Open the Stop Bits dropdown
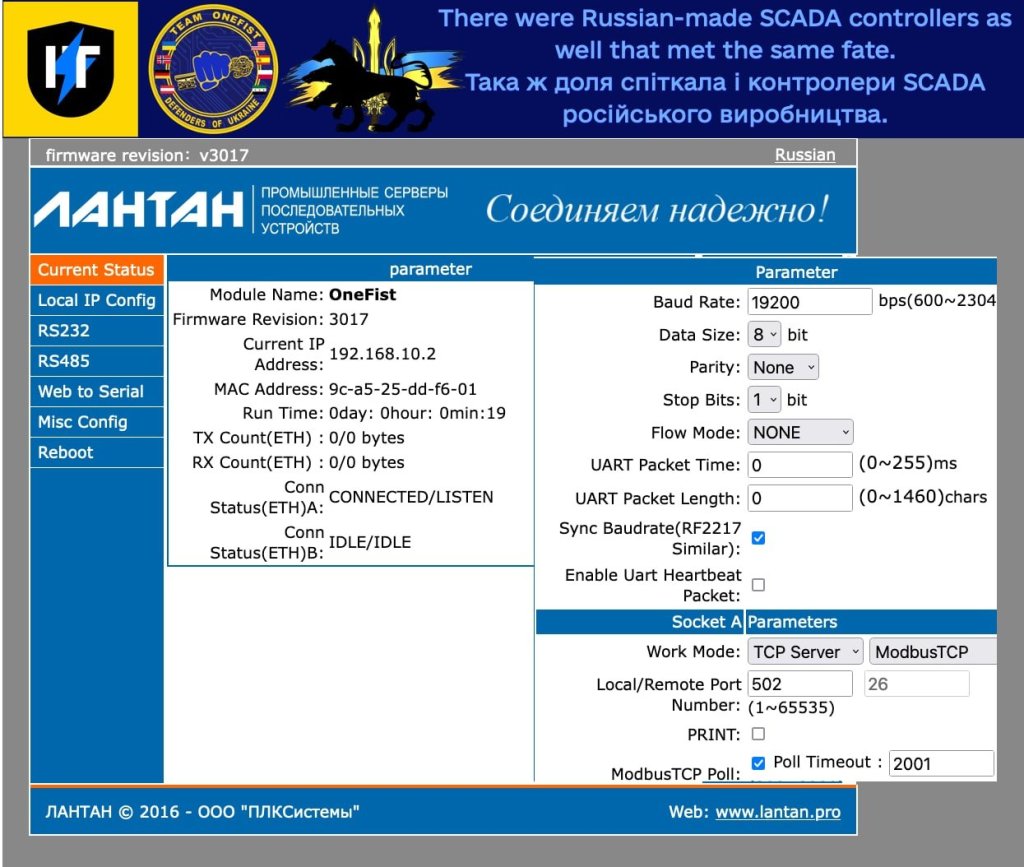The image size is (1024, 867). tap(765, 400)
